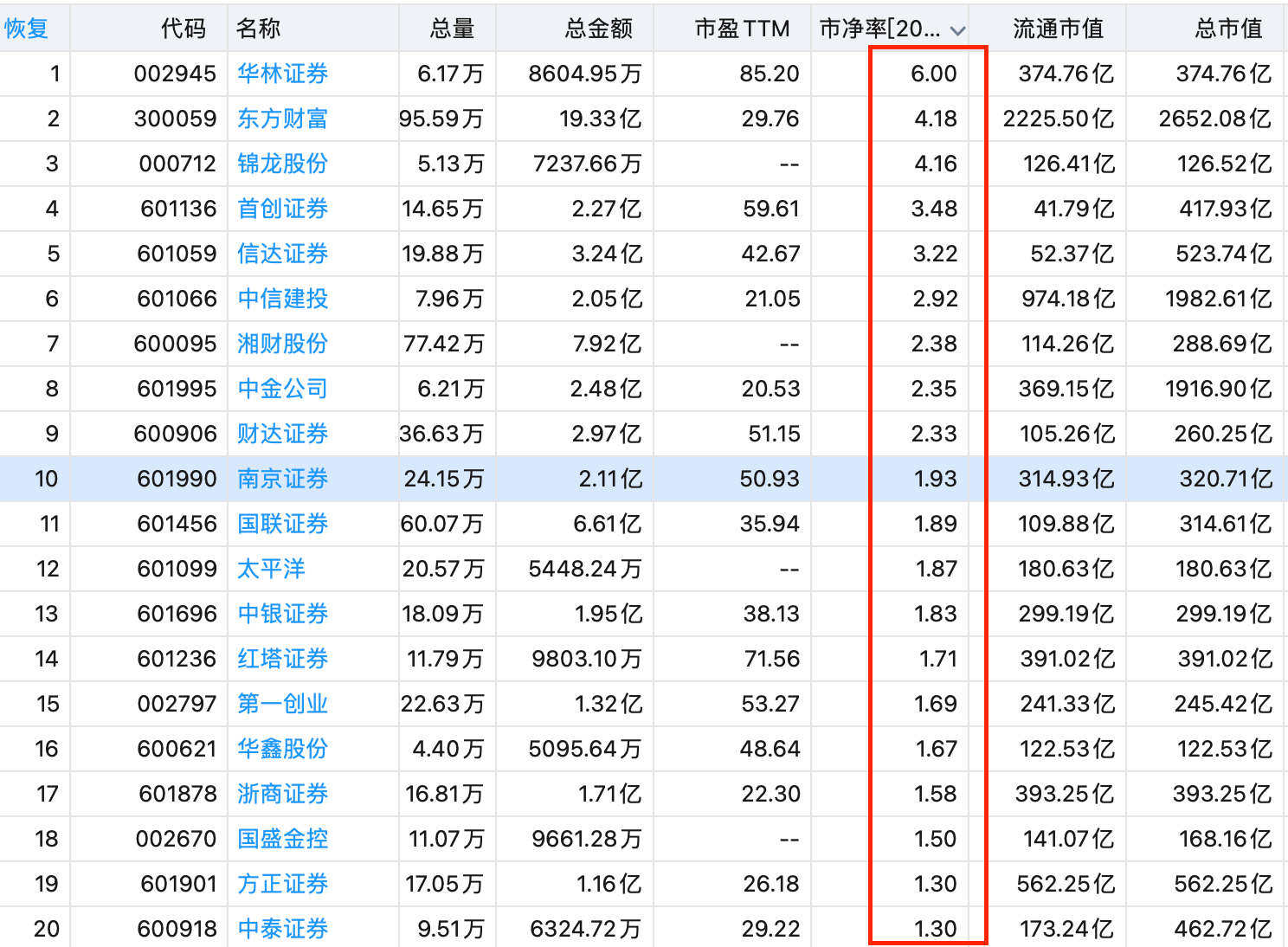Open the 中银证券 stock link
Screen dimensions: 1288x947
tap(283, 614)
